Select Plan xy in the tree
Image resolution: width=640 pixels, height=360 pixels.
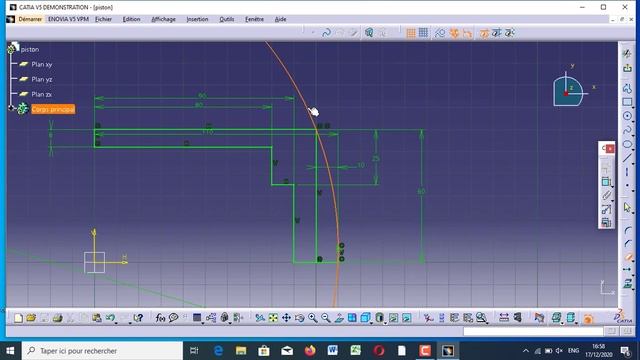point(41,64)
